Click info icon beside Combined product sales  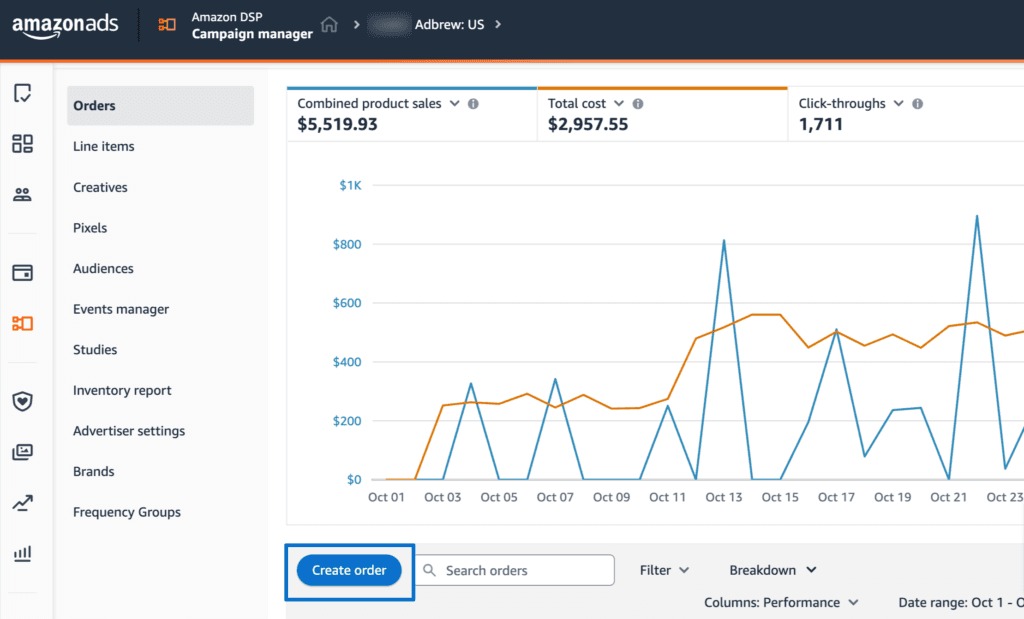[x=473, y=104]
